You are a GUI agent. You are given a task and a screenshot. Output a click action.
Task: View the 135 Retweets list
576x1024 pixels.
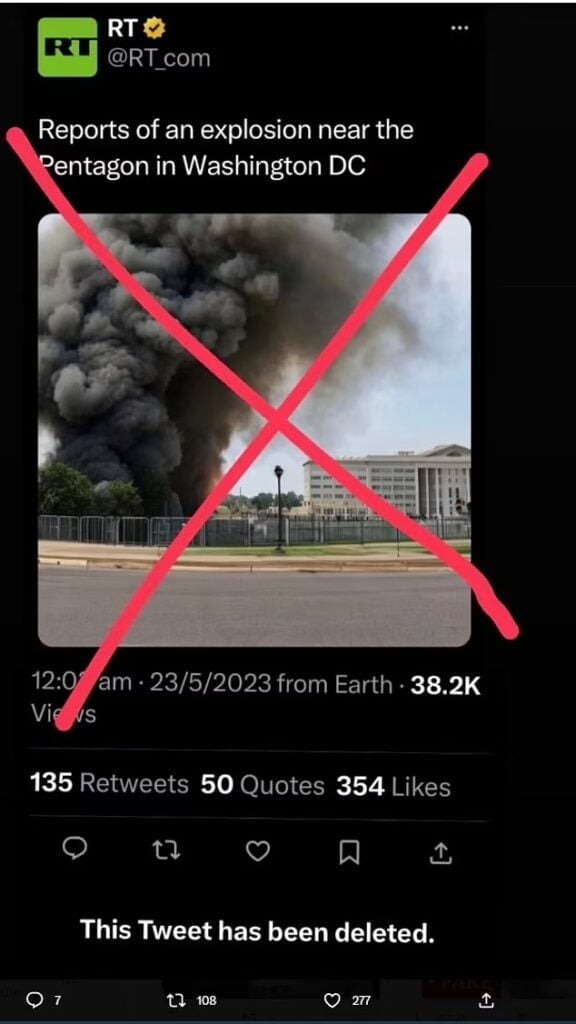tap(110, 784)
